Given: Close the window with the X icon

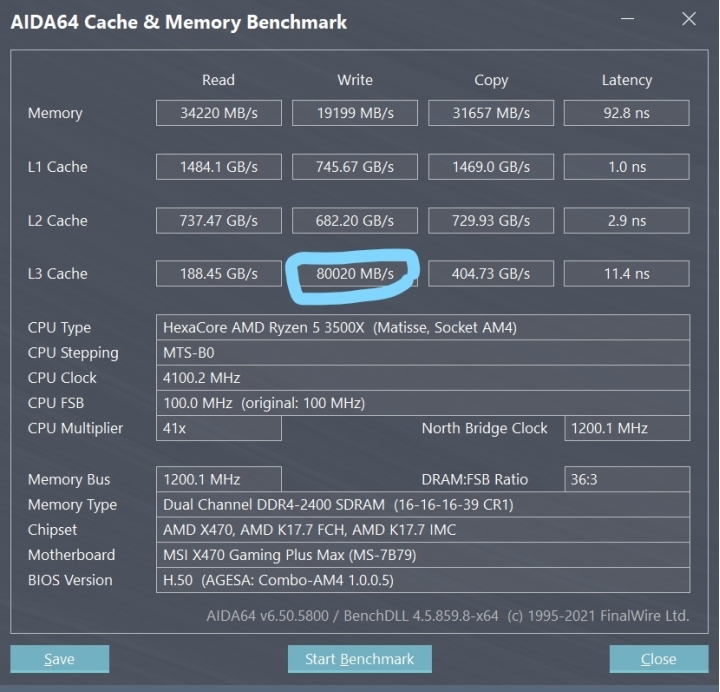Looking at the screenshot, I should coord(689,19).
